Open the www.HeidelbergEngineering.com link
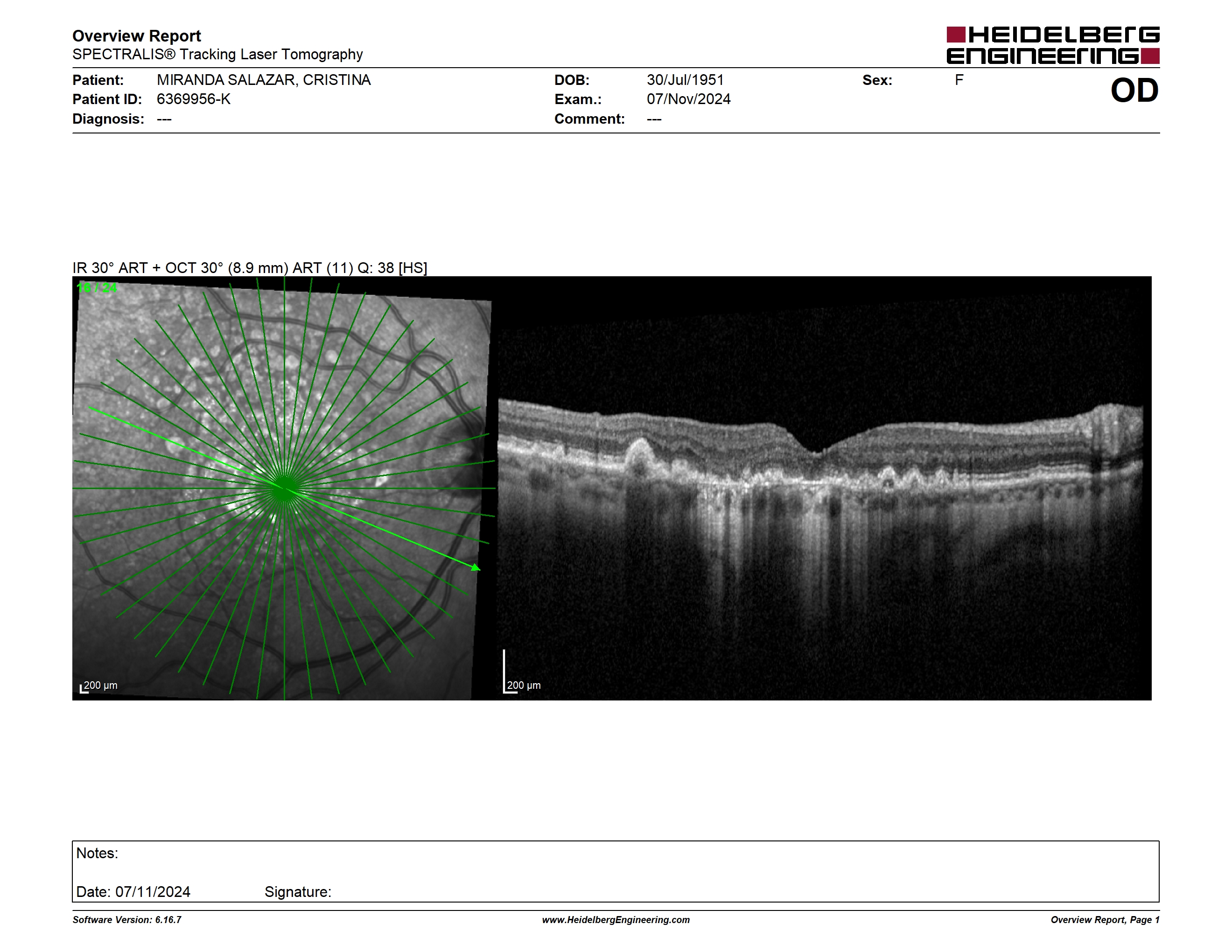The image size is (1232, 952). pos(616,920)
